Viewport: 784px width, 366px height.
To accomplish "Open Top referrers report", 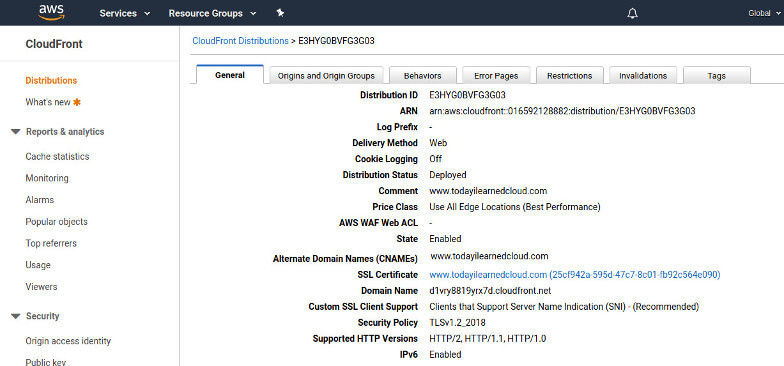I will tap(51, 244).
